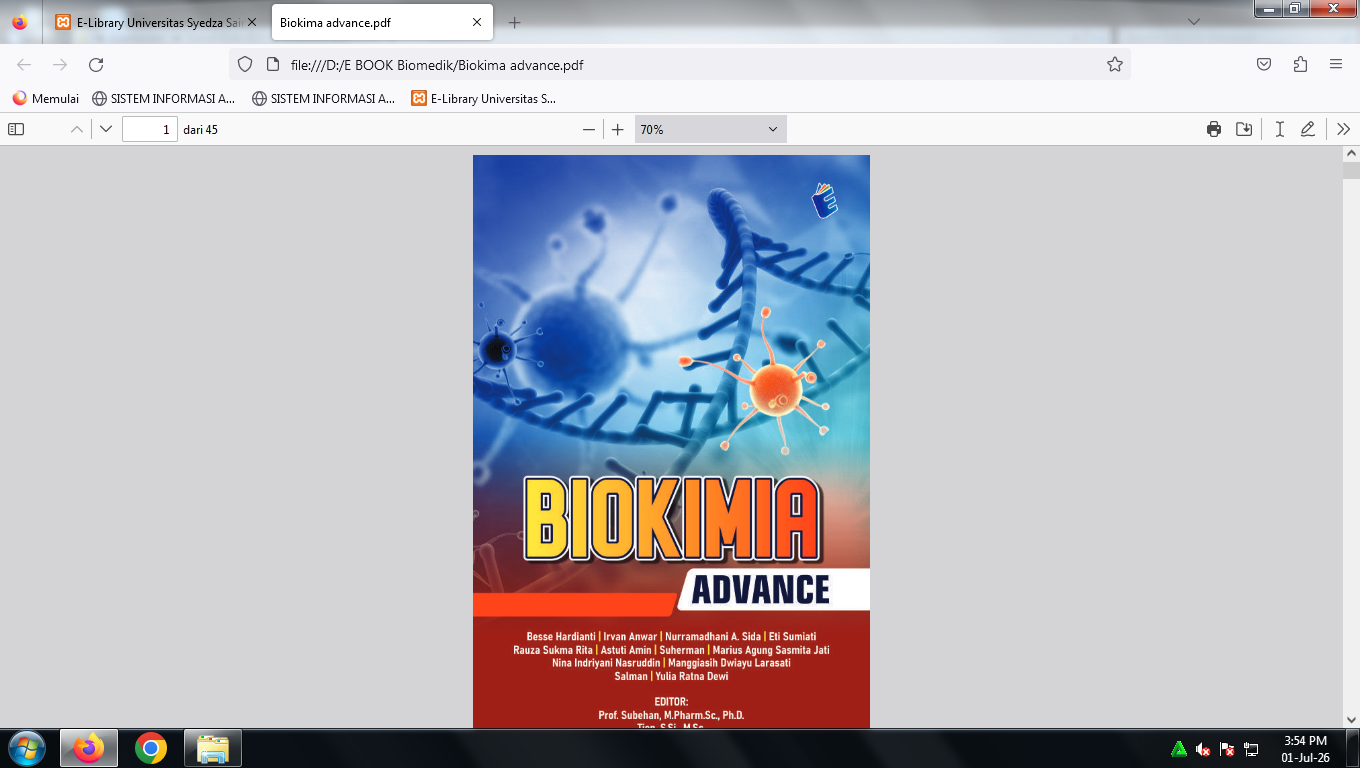1360x768 pixels.
Task: Open the 70% zoom level dropdown
Action: tap(710, 129)
